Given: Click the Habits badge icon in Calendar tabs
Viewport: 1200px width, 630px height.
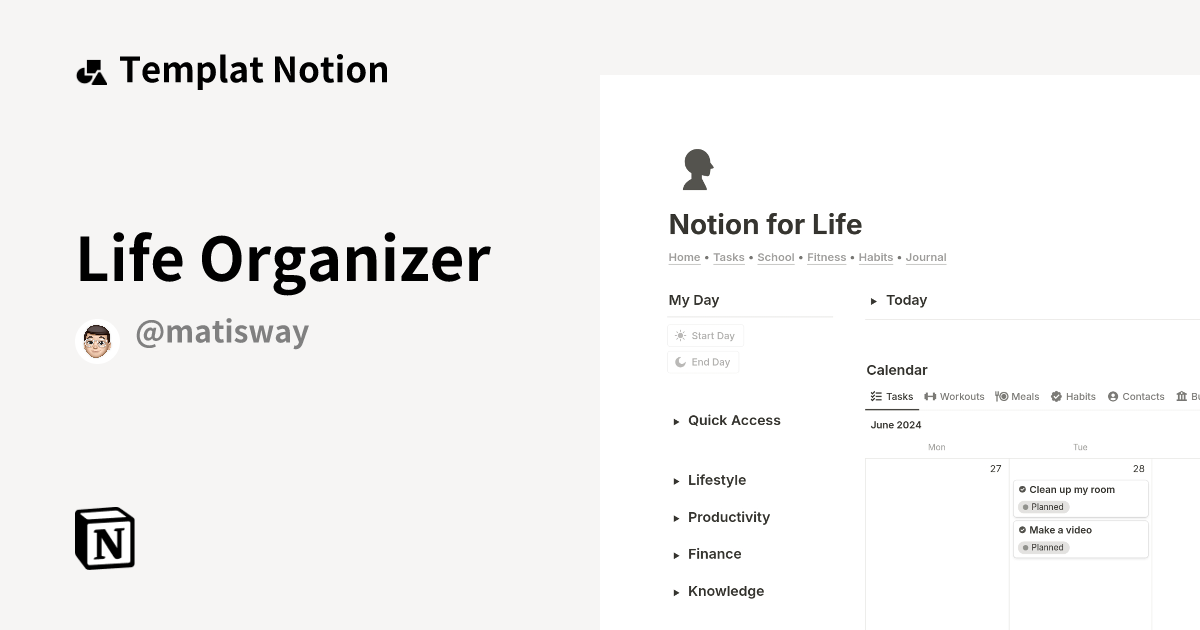Looking at the screenshot, I should (x=1057, y=396).
